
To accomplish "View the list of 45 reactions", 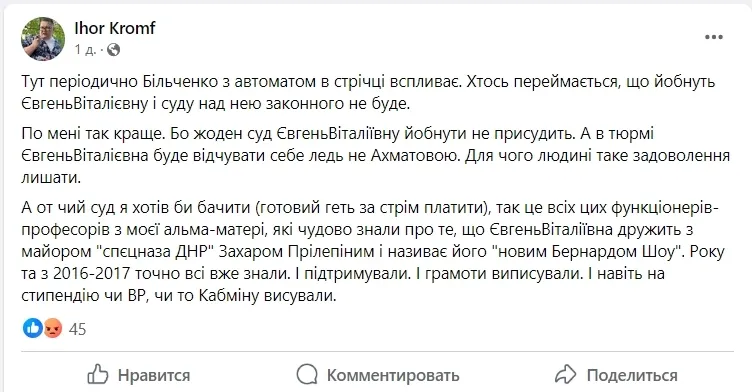I will pos(77,329).
